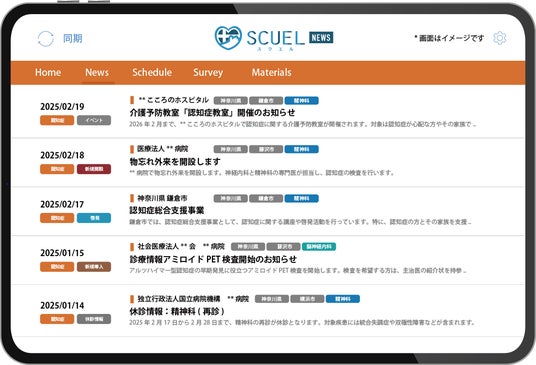This screenshot has width=536, height=365.
Task: Click the circular sync refresh icon
Action: point(45,39)
